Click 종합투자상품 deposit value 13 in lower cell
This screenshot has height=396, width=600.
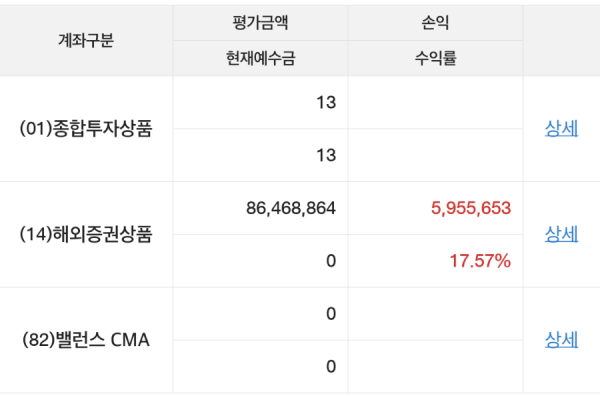pos(326,155)
